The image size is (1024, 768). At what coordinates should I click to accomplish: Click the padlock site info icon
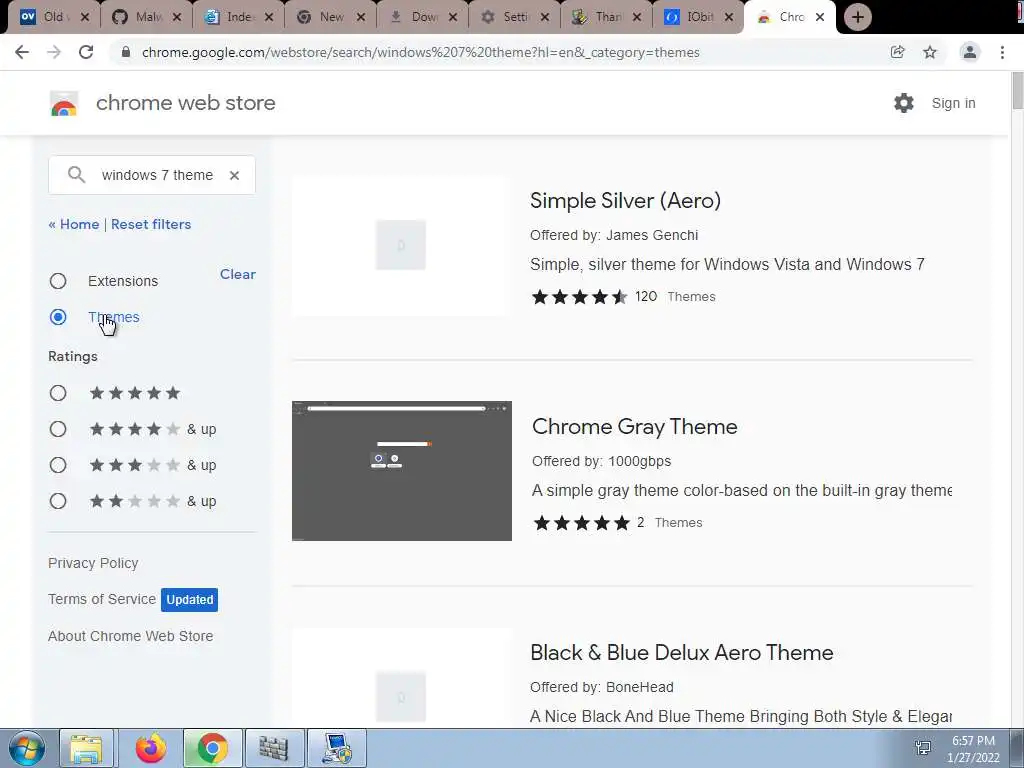[x=126, y=52]
